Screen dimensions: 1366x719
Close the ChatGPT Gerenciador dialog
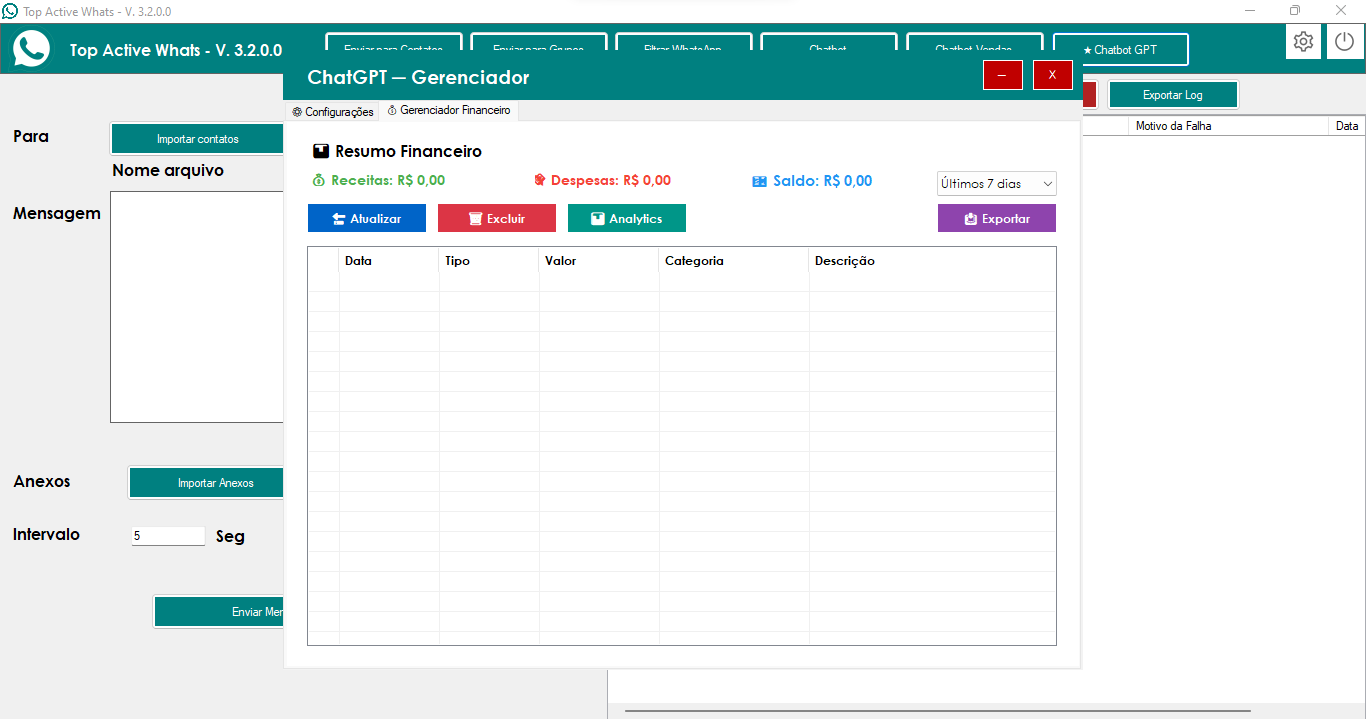click(1052, 76)
